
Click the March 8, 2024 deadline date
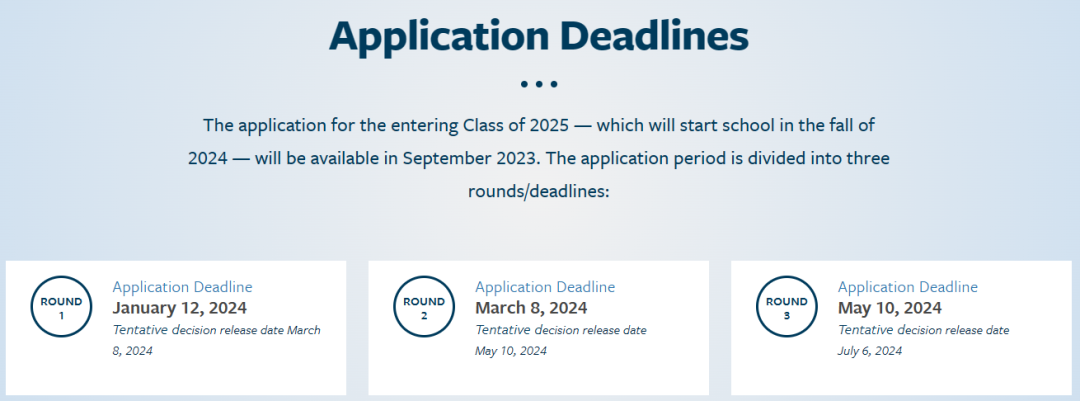(x=531, y=307)
